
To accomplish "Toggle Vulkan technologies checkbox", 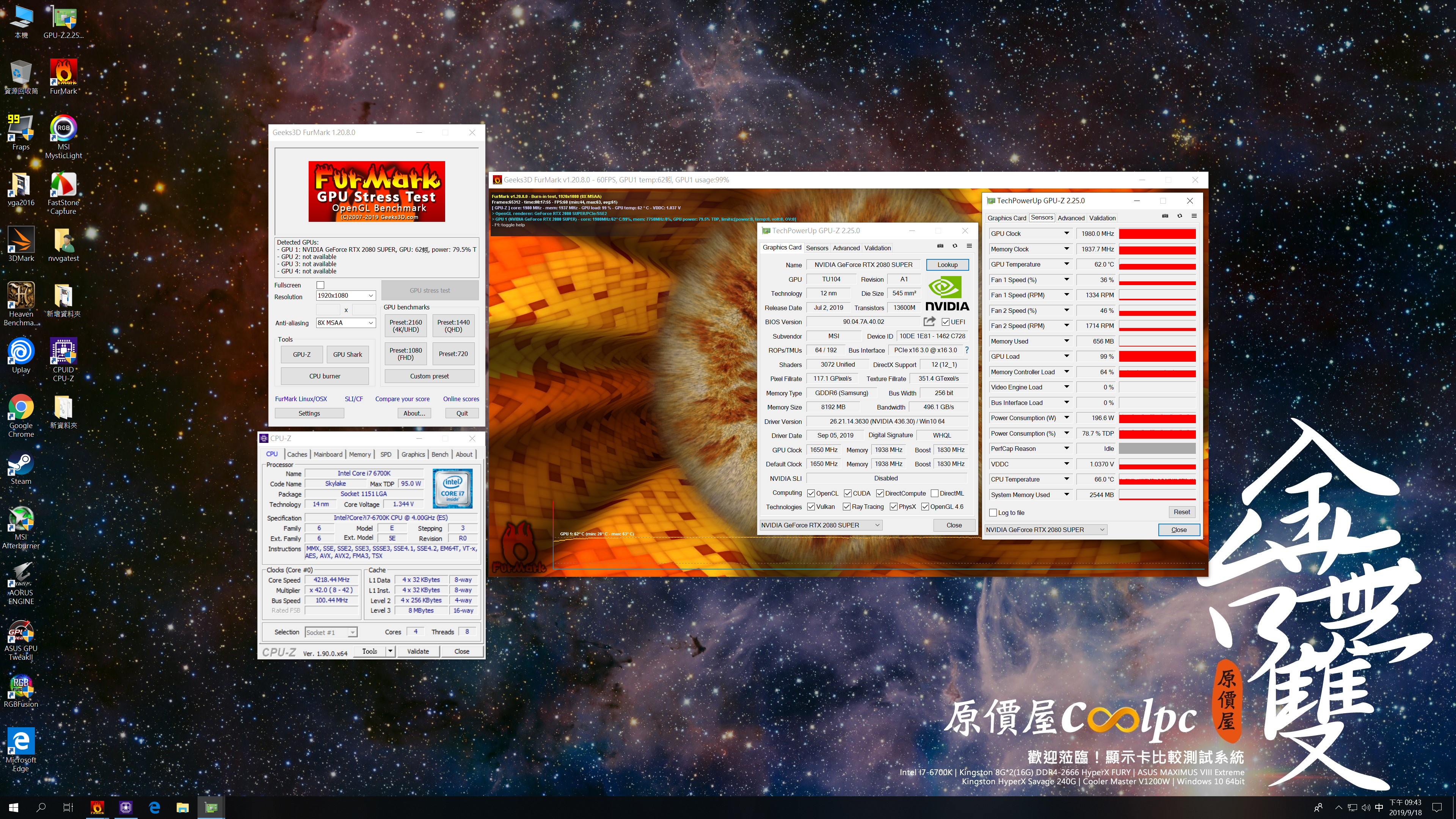I will point(811,507).
